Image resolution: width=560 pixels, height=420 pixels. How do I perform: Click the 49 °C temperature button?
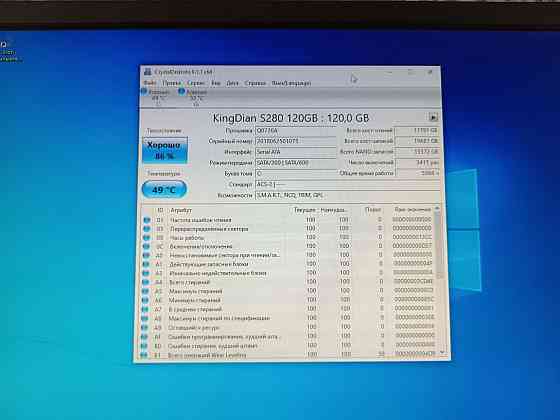(164, 190)
